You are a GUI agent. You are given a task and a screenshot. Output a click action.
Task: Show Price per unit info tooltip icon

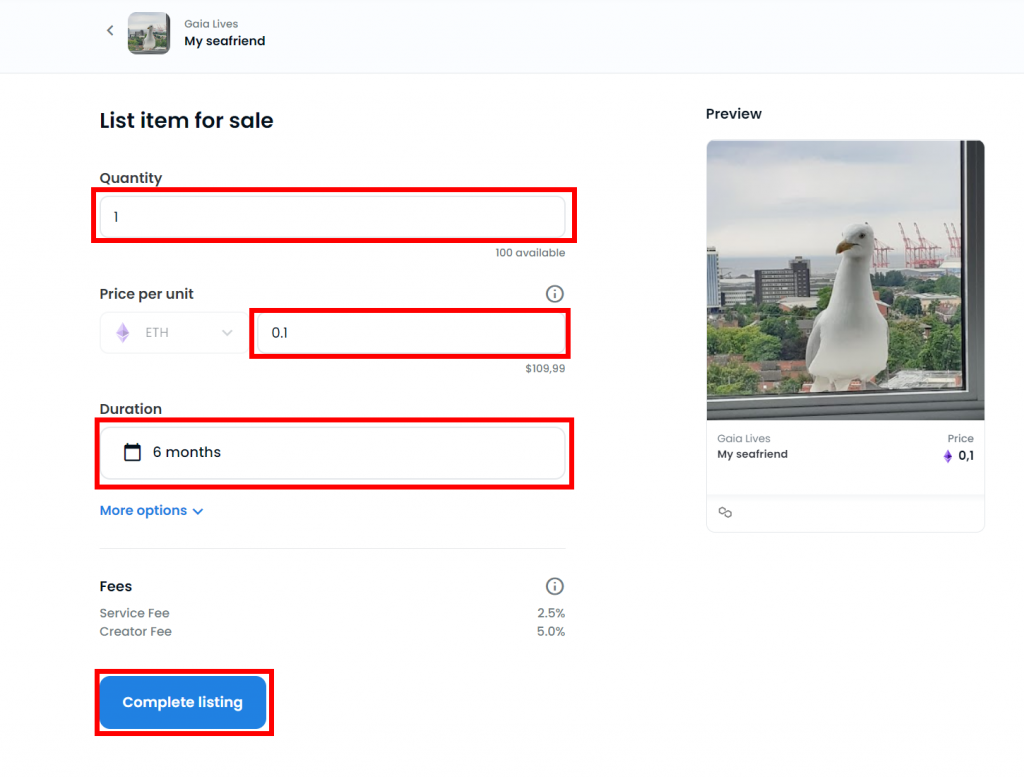click(x=554, y=294)
